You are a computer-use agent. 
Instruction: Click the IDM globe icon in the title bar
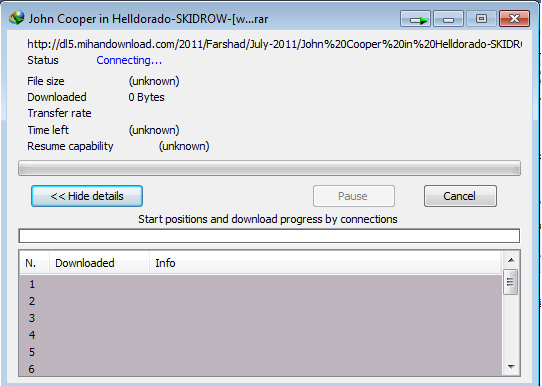(x=17, y=18)
